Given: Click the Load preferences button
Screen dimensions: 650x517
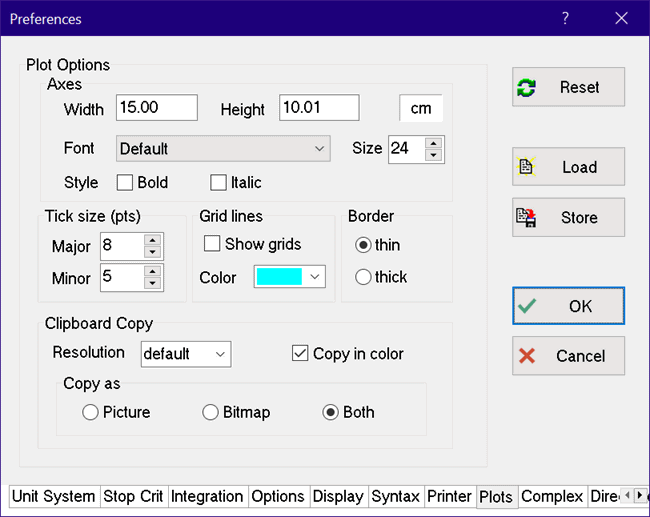Looking at the screenshot, I should coord(568,167).
